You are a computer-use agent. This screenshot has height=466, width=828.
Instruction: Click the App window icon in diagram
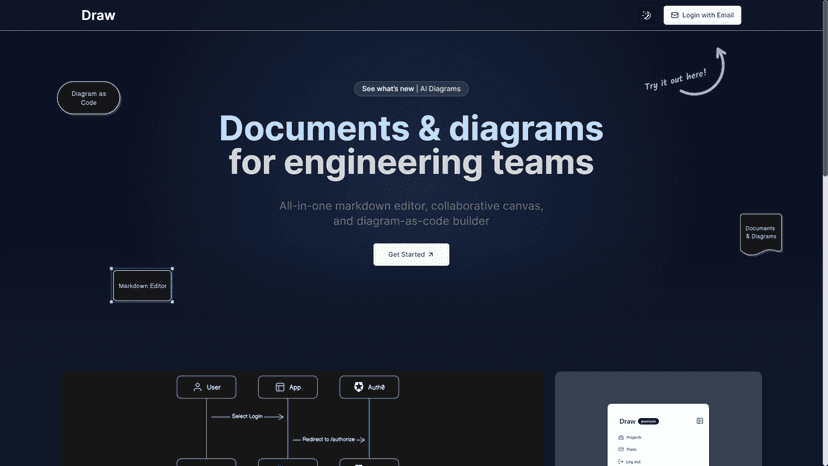point(279,387)
